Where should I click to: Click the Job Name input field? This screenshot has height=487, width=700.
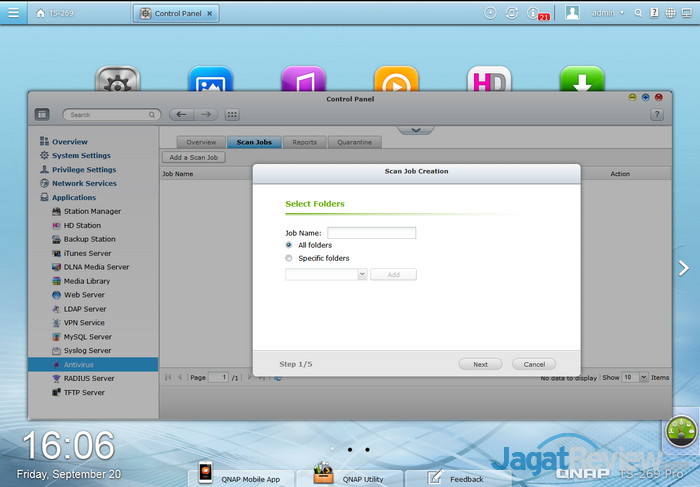pyautogui.click(x=371, y=232)
